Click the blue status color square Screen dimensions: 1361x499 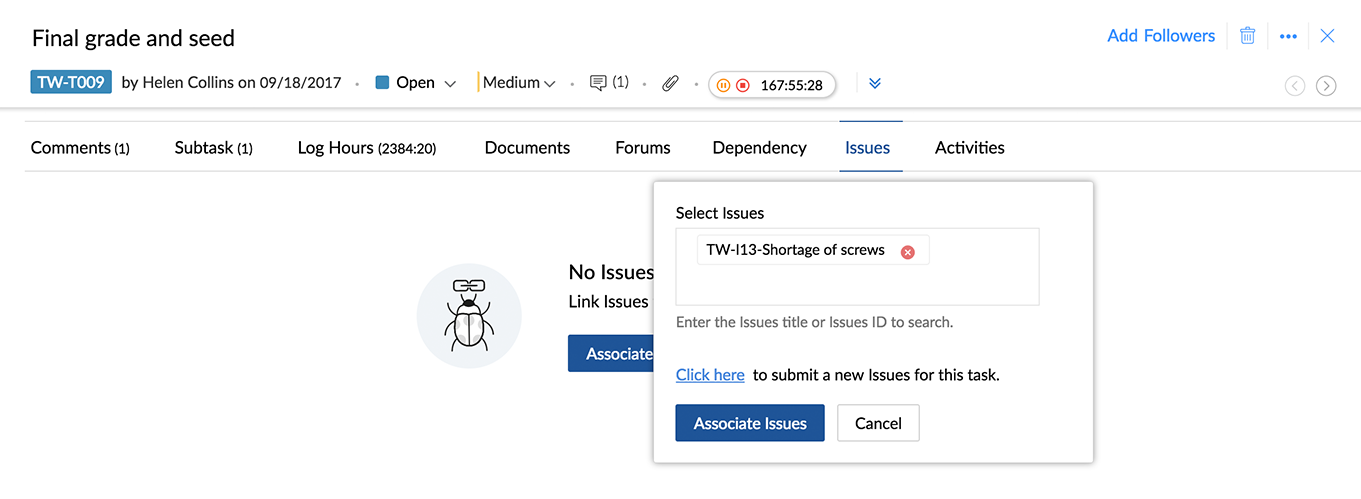pyautogui.click(x=382, y=83)
